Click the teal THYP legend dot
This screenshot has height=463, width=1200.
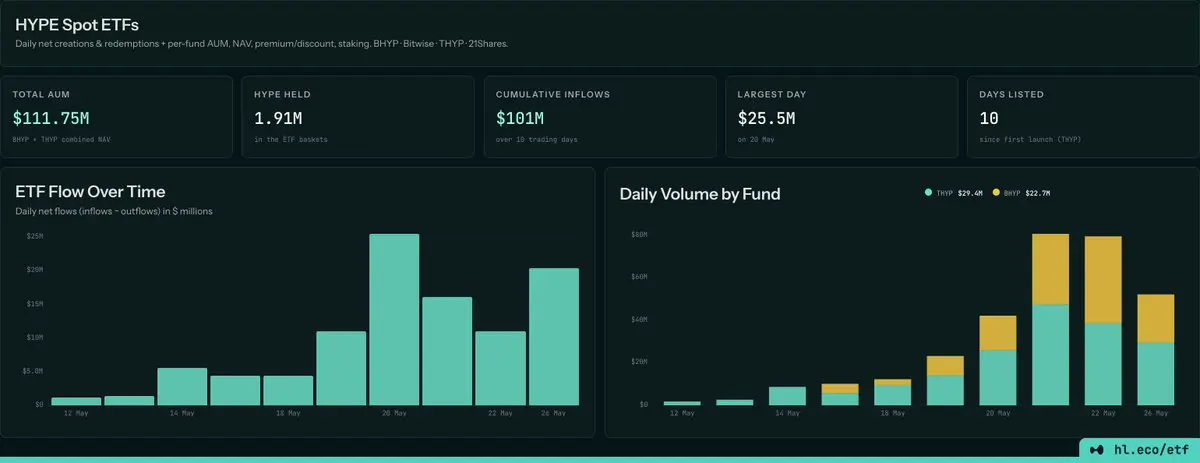click(x=929, y=192)
